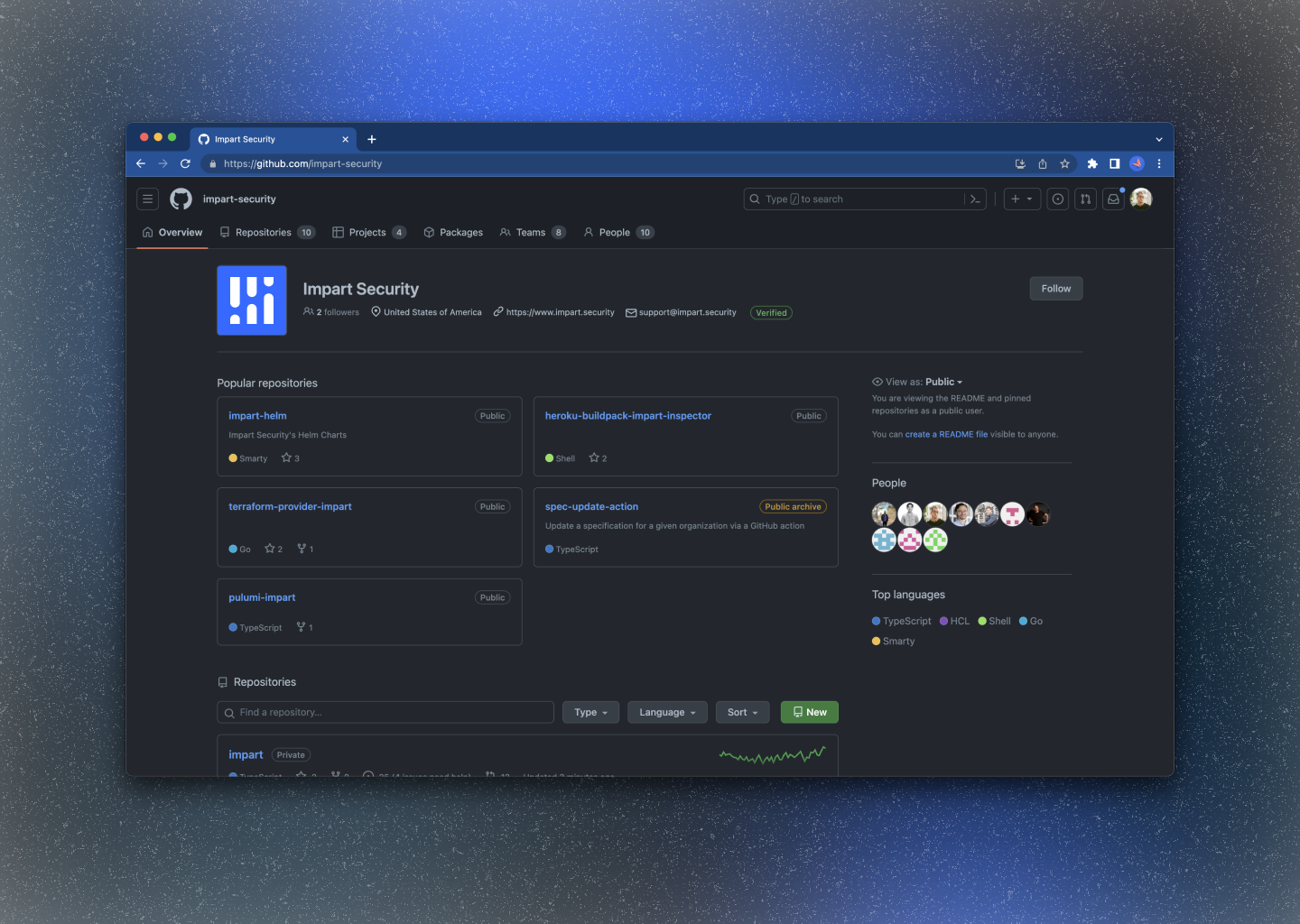Bookmark this page with the star icon
1300x924 pixels.
coord(1065,164)
